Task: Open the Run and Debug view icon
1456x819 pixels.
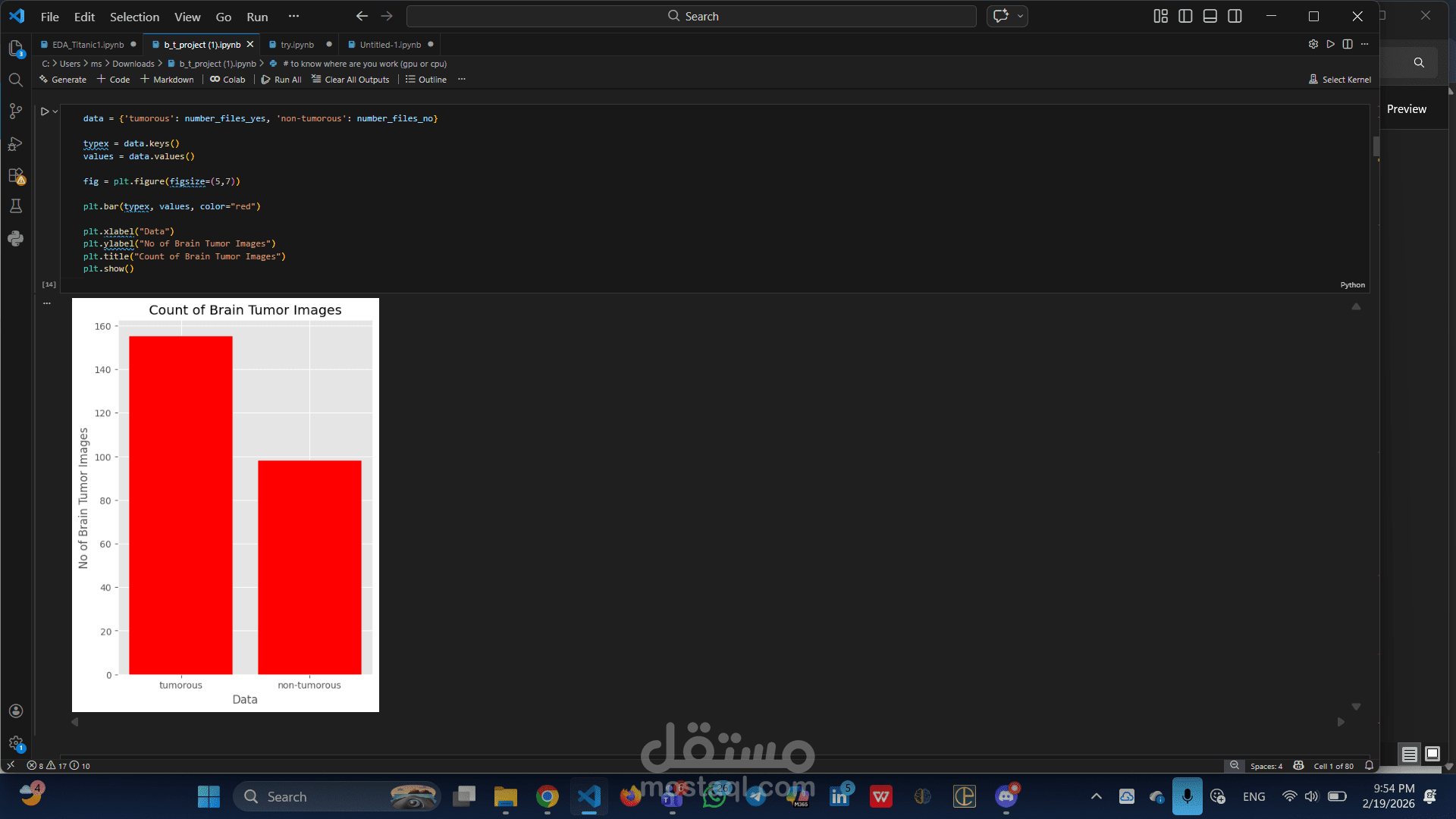Action: coord(16,144)
